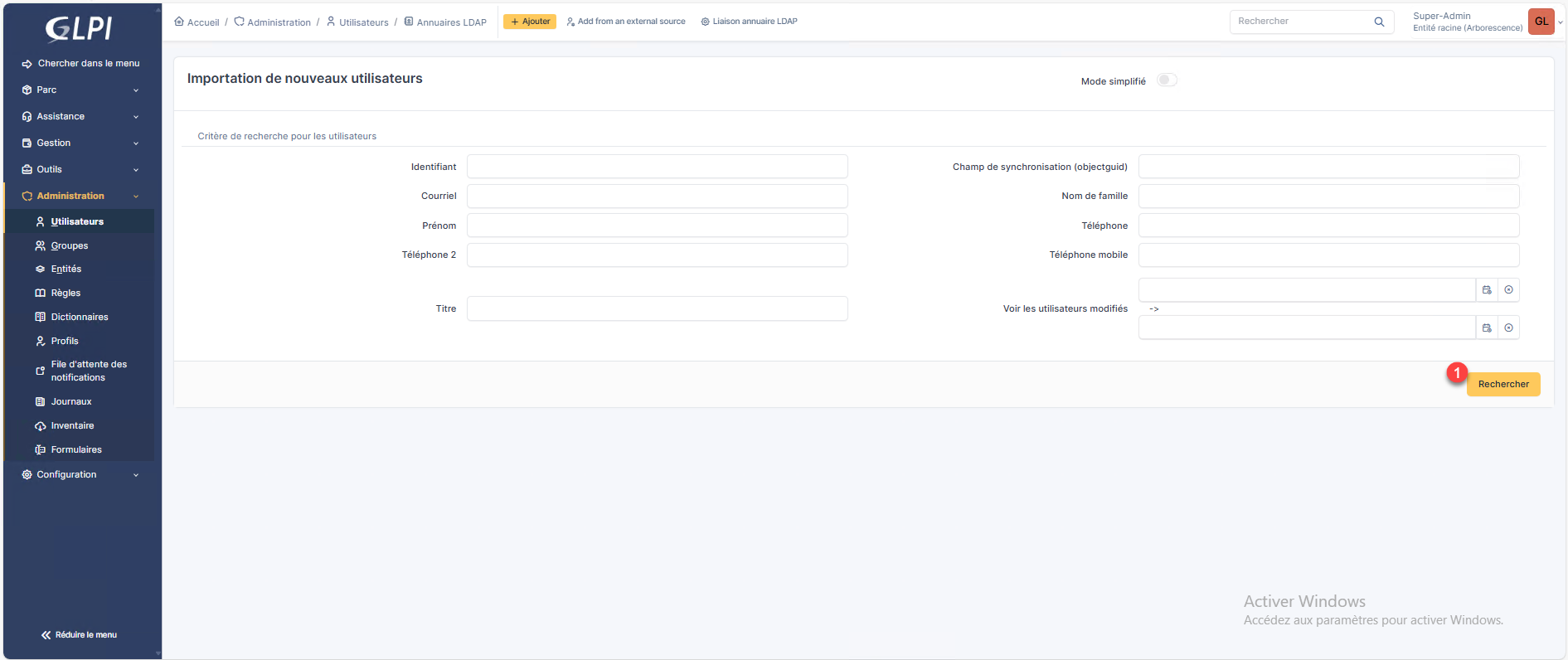Image resolution: width=1568 pixels, height=660 pixels.
Task: Open calendar picker for second modified date
Action: point(1487,328)
